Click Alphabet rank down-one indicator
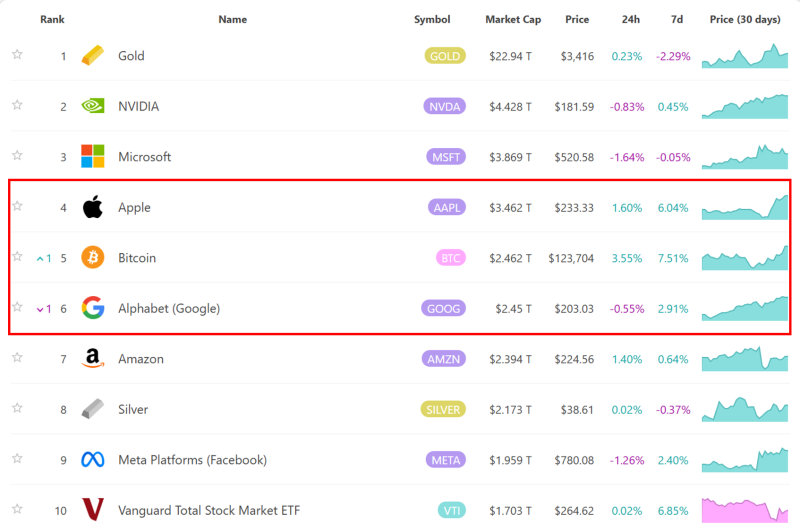Screen dimensions: 800x532 [x=44, y=309]
